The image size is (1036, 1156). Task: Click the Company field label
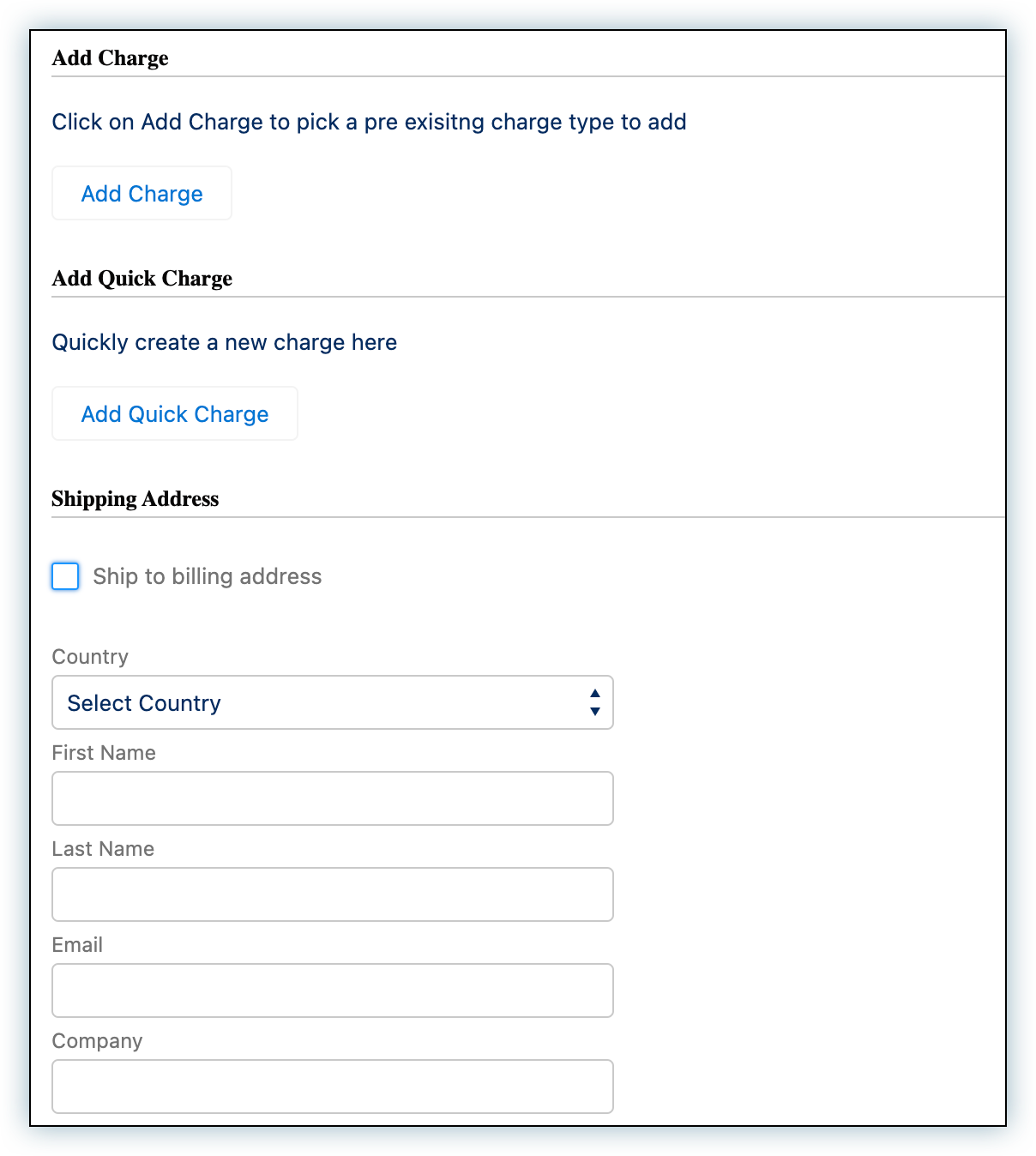coord(97,1041)
